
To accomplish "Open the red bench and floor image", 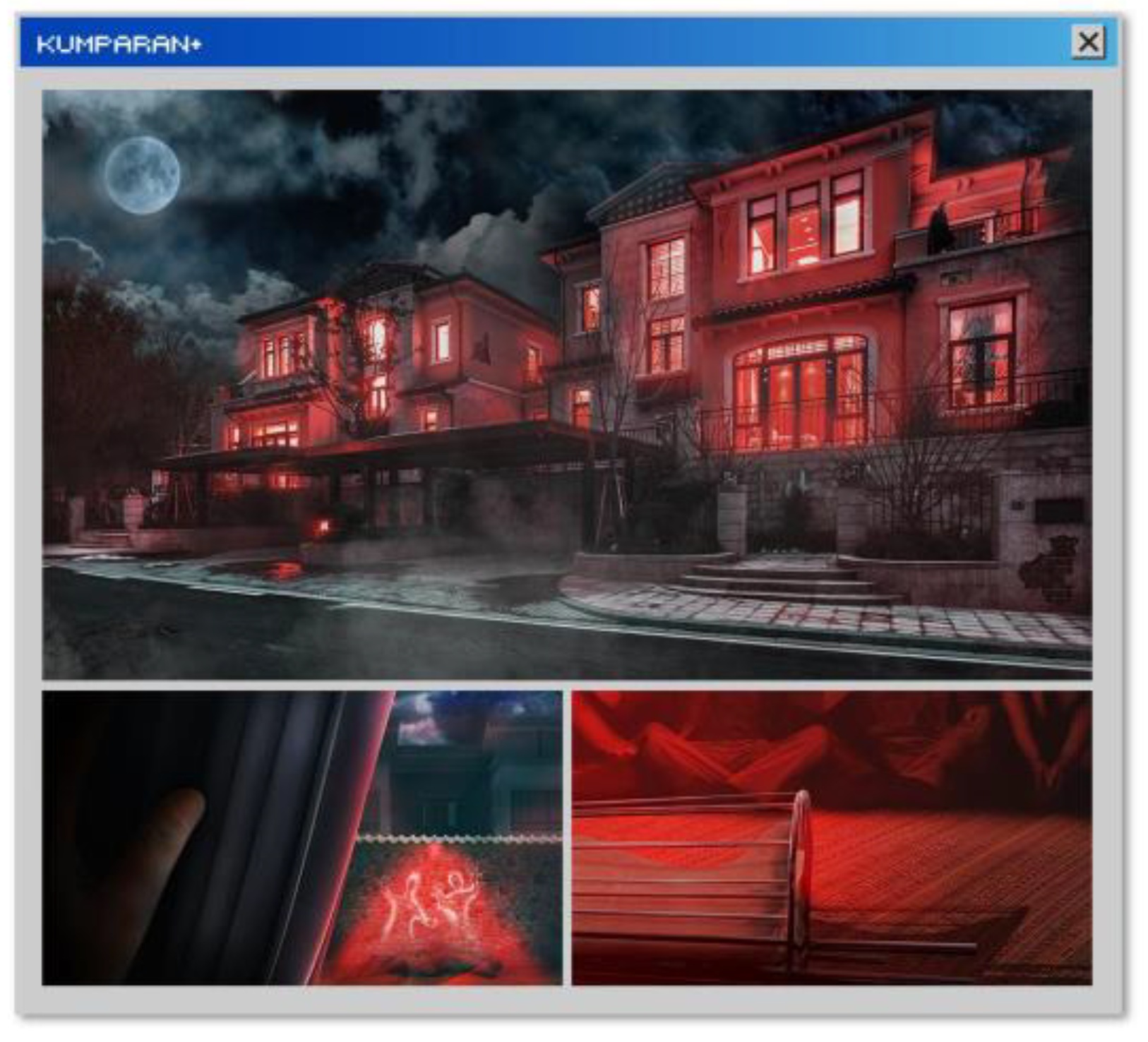I will pos(832,838).
